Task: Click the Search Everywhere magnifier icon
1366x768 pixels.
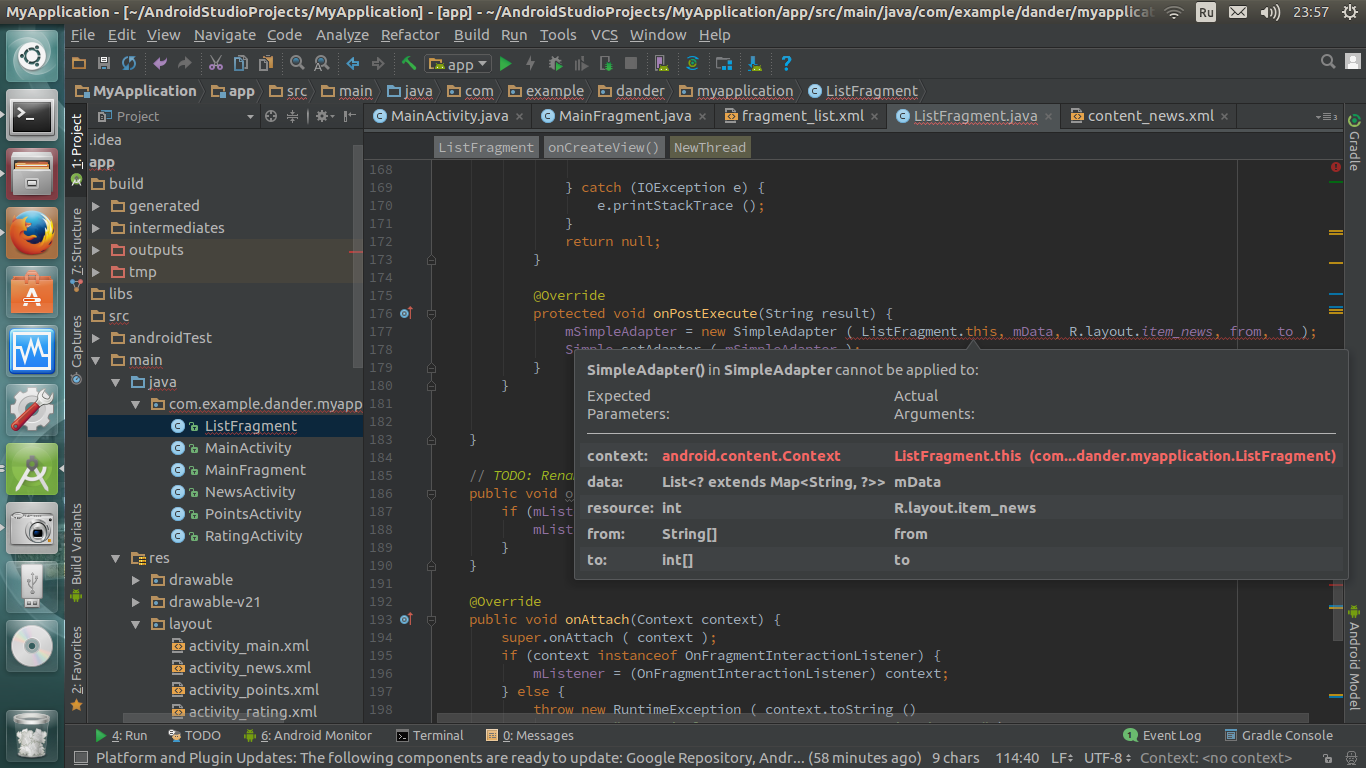Action: click(1328, 62)
